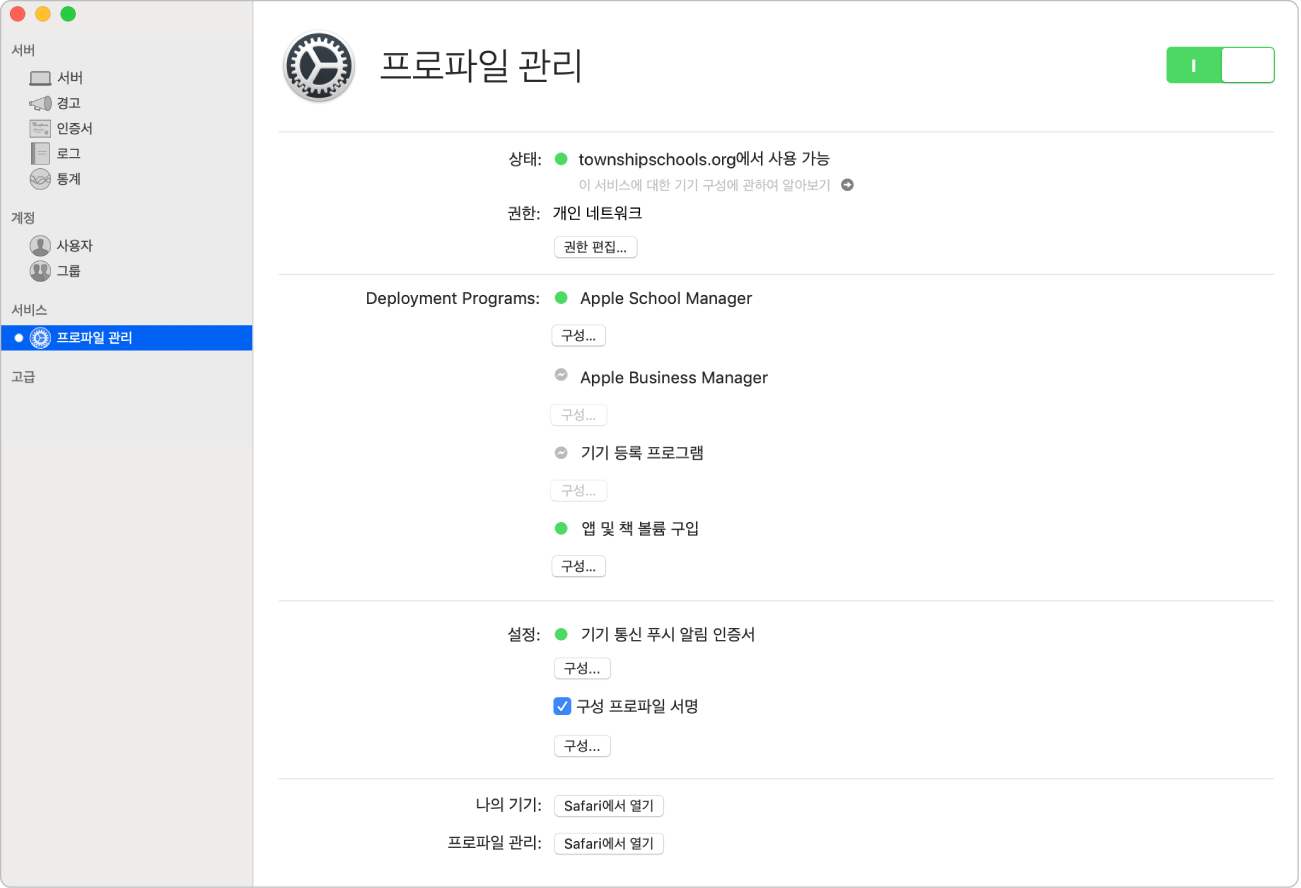Click the 계정 section header in sidebar
This screenshot has height=888, width=1301.
pyautogui.click(x=23, y=217)
